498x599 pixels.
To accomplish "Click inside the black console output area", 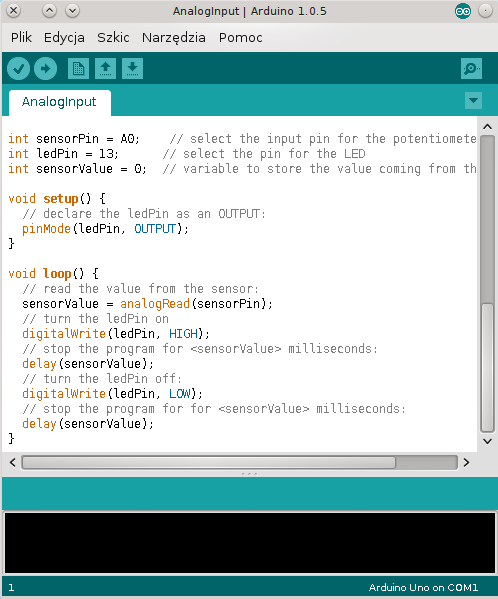I will tap(249, 543).
